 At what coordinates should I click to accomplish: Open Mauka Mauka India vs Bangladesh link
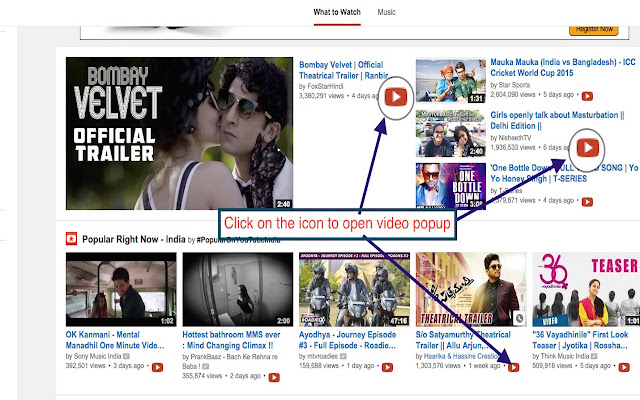click(x=563, y=67)
